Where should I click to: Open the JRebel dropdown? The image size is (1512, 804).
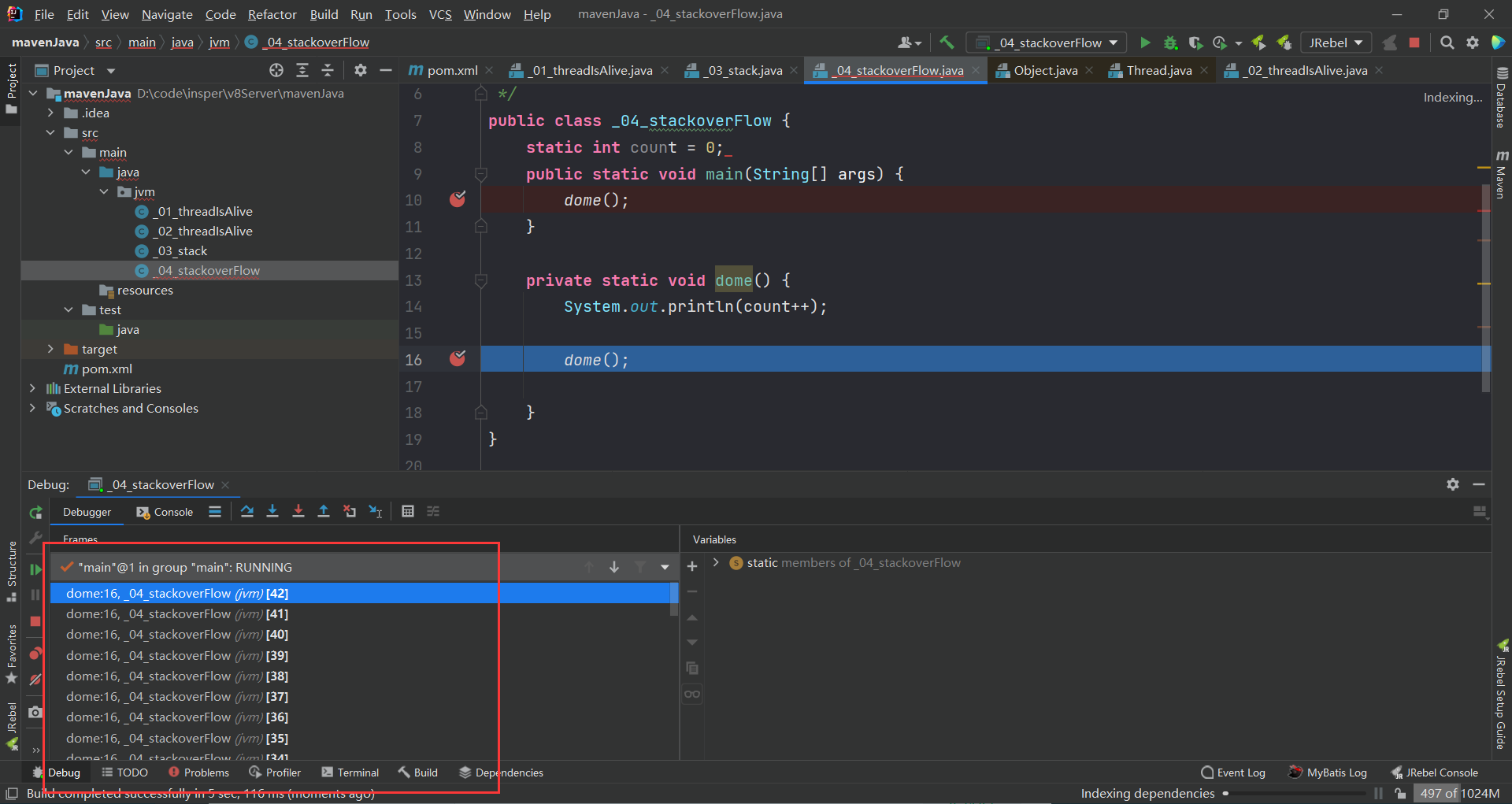pos(1336,43)
